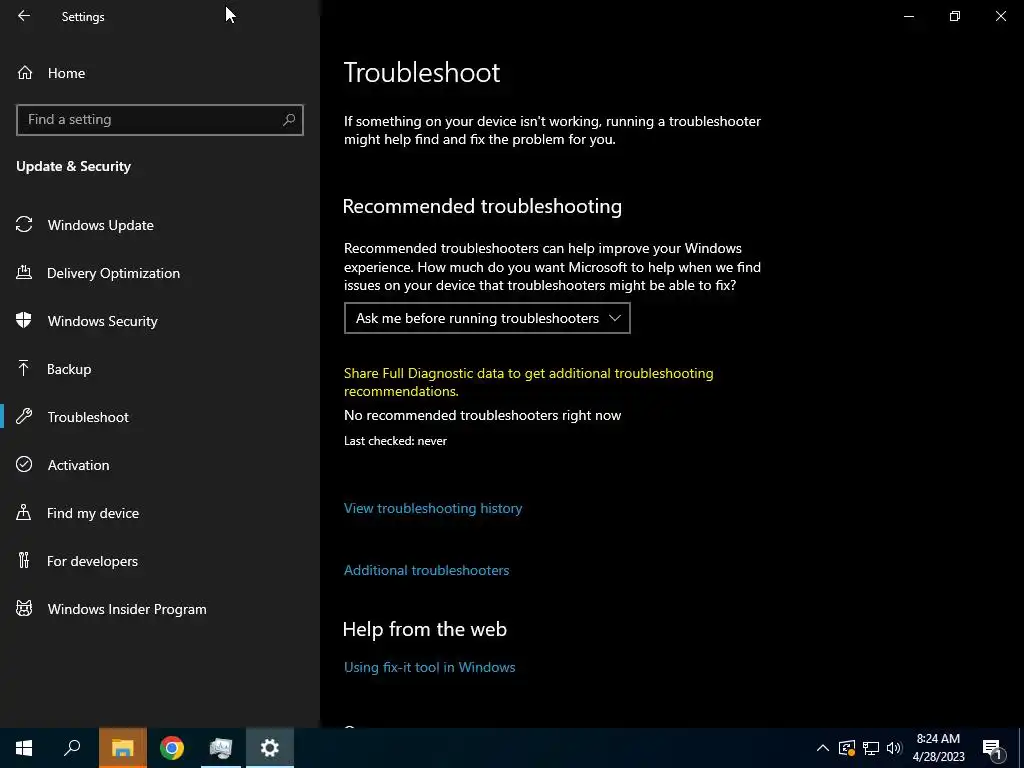1024x768 pixels.
Task: Click the Show desktop strip at taskbar end
Action: tap(1021, 748)
